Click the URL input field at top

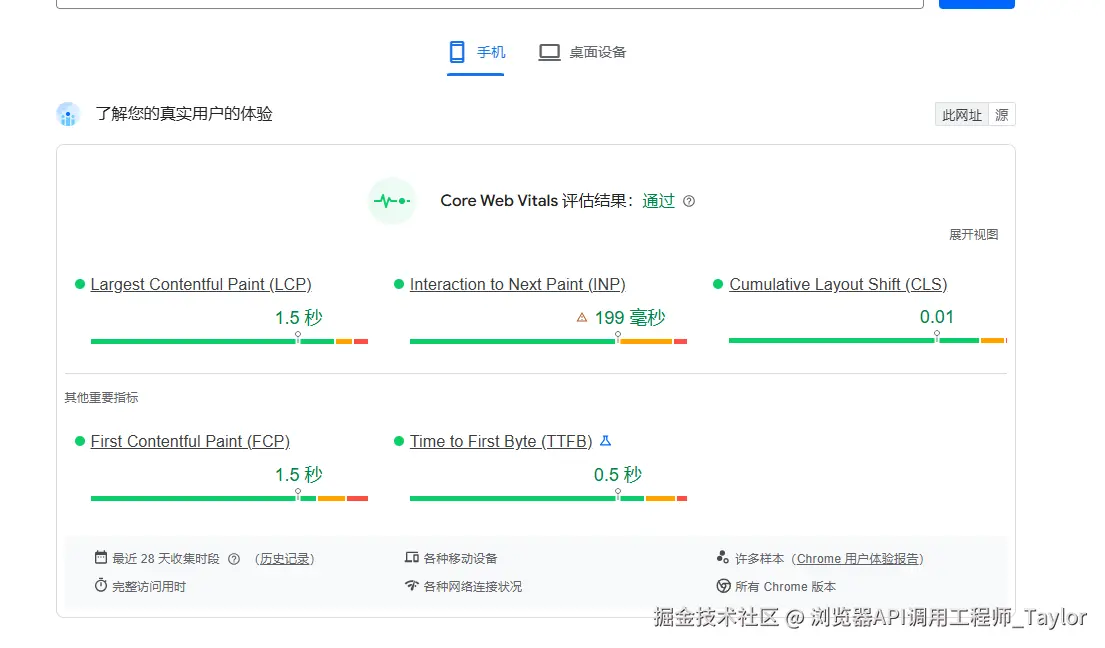pyautogui.click(x=490, y=4)
